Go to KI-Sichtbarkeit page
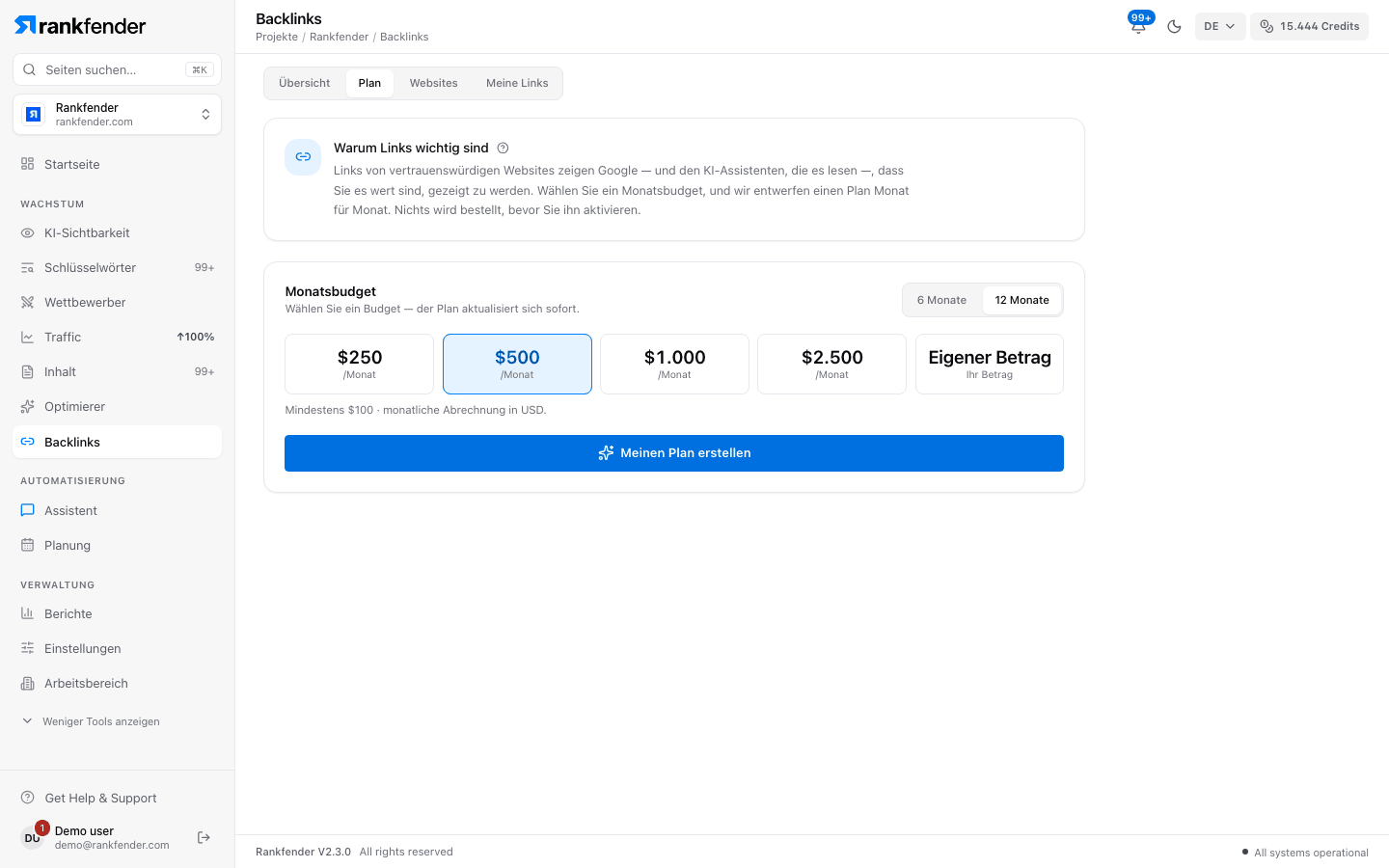The image size is (1389, 868). [x=117, y=232]
